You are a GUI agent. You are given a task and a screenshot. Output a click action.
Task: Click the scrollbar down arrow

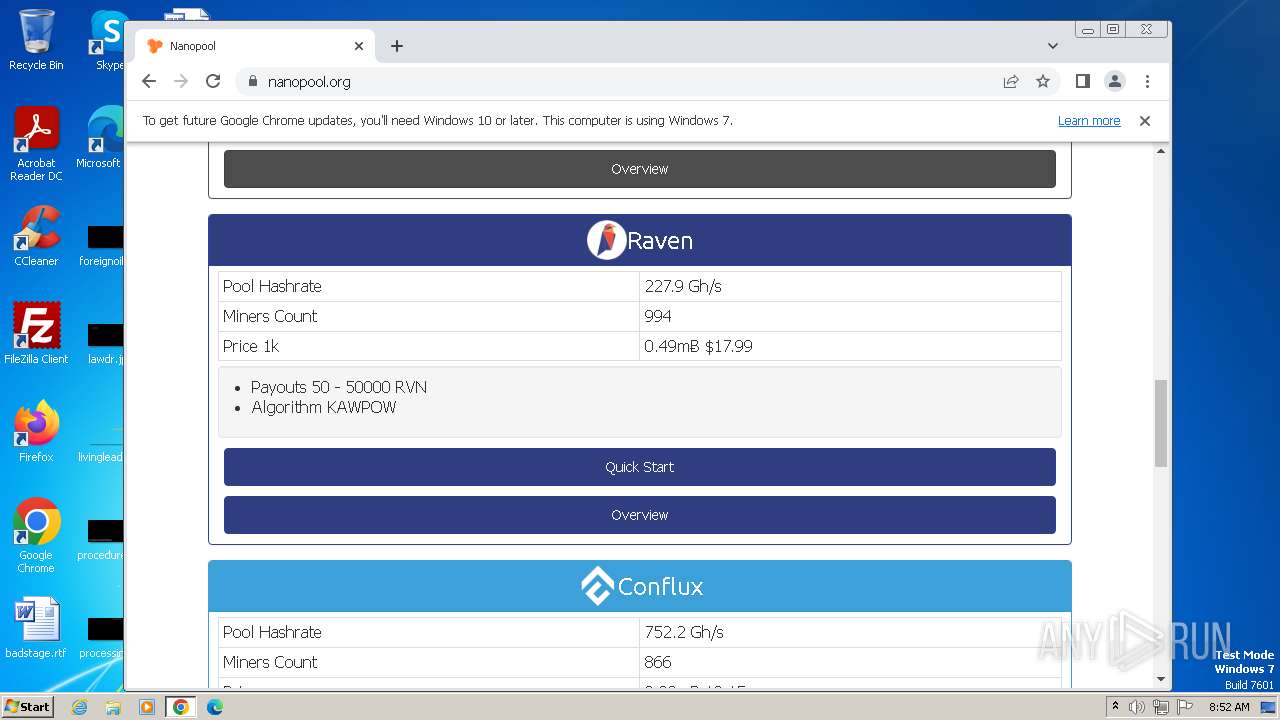1161,679
